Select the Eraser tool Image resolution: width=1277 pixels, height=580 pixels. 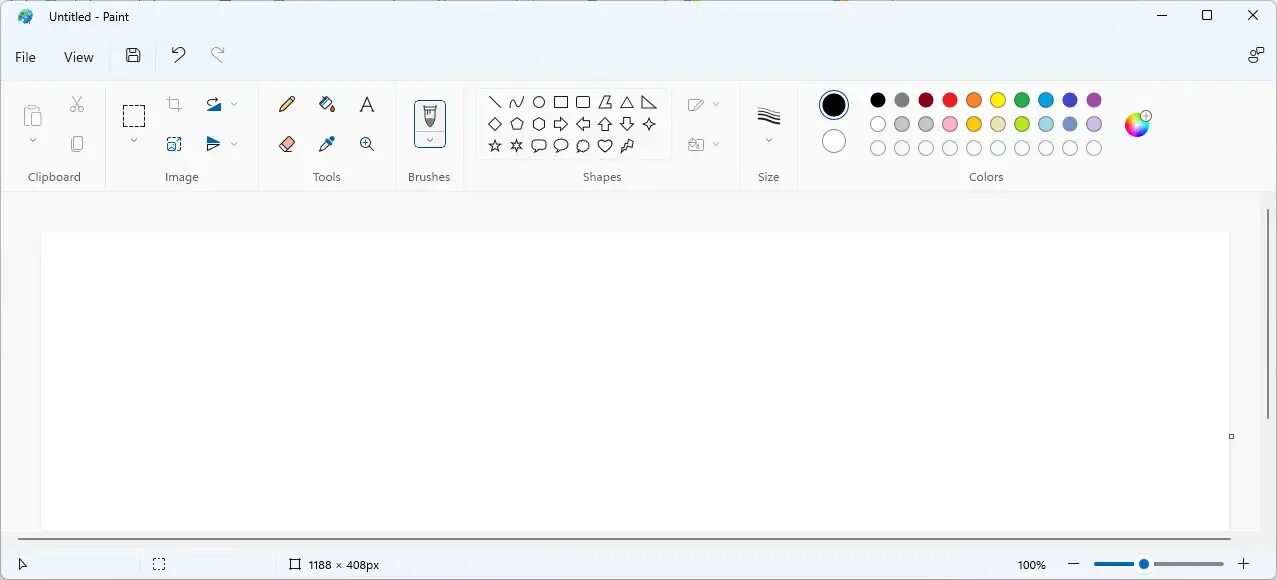point(287,144)
